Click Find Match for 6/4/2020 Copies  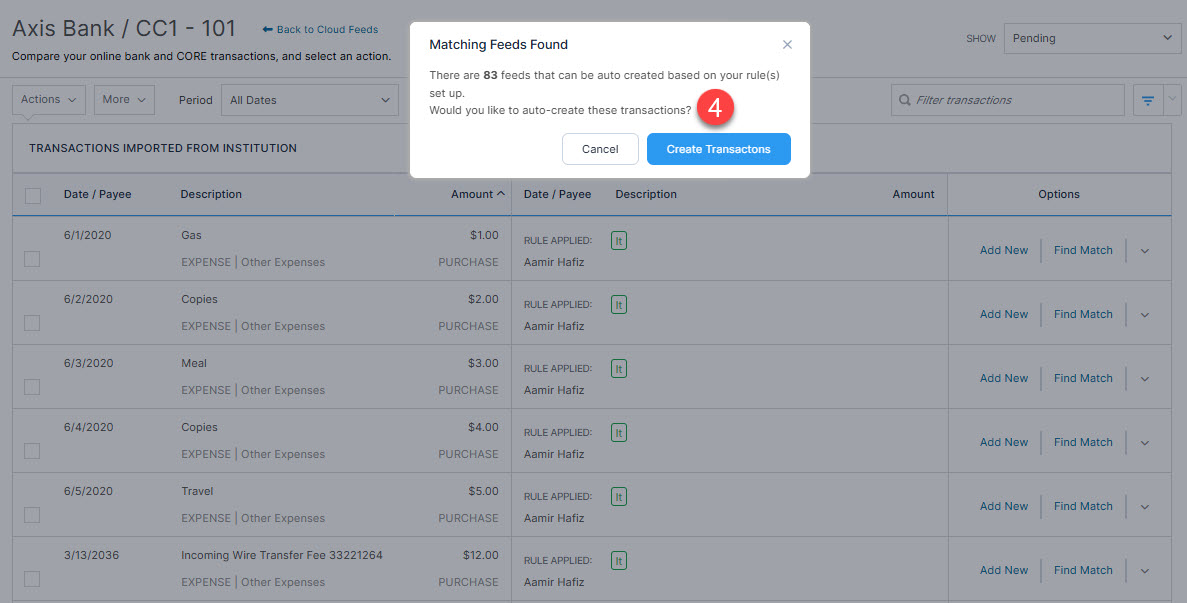point(1083,442)
